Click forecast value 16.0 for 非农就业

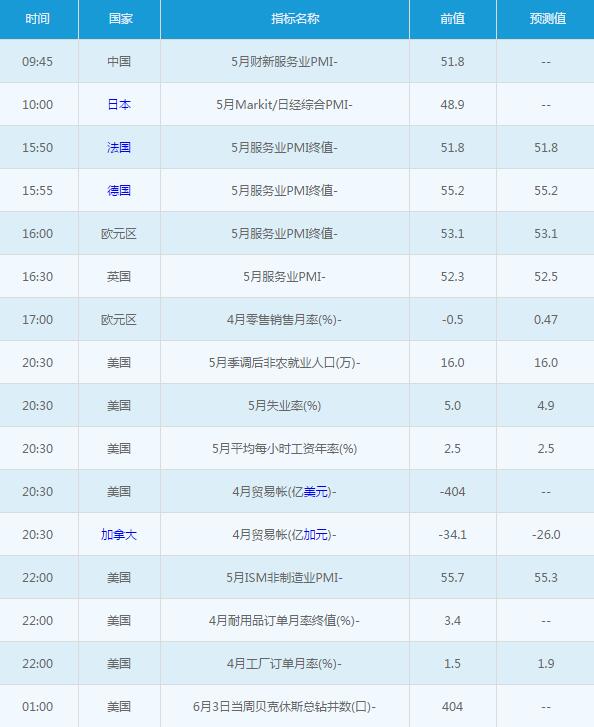pos(546,363)
